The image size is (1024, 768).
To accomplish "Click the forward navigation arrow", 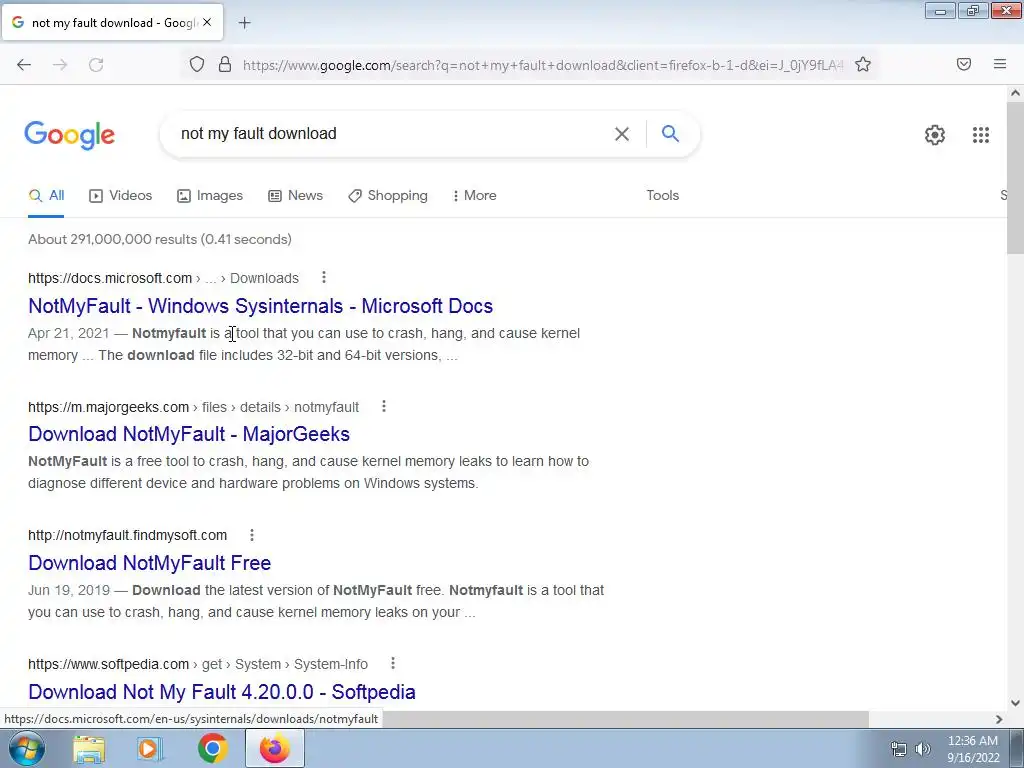I will coord(60,65).
